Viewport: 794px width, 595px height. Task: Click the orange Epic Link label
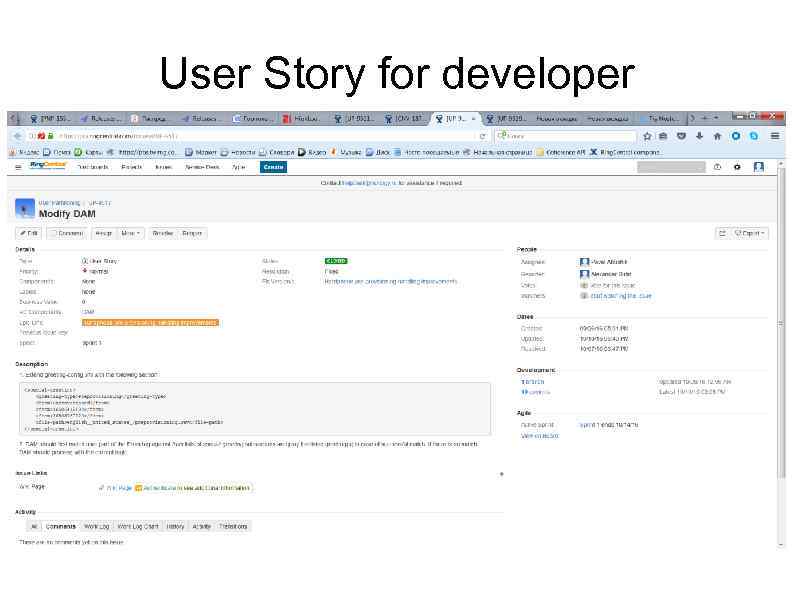click(150, 323)
